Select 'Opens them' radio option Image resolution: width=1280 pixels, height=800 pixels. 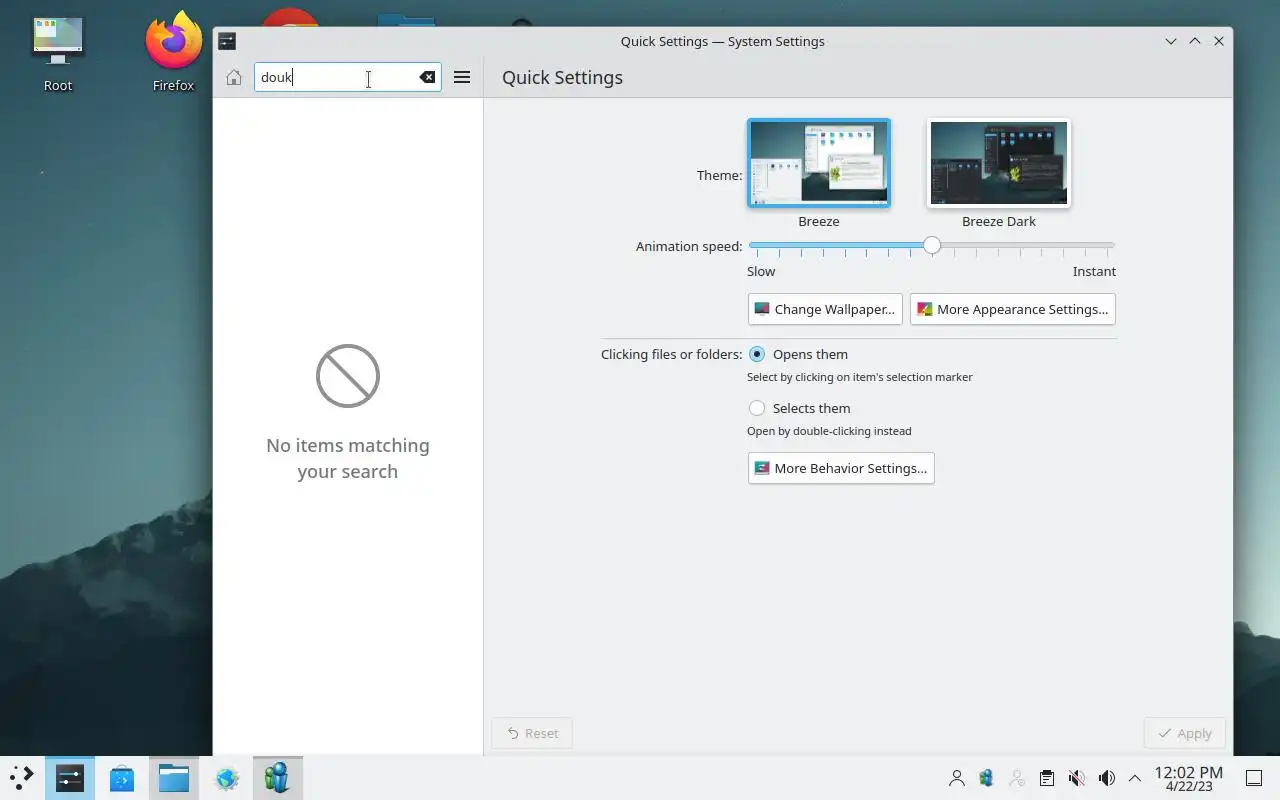[x=757, y=354]
